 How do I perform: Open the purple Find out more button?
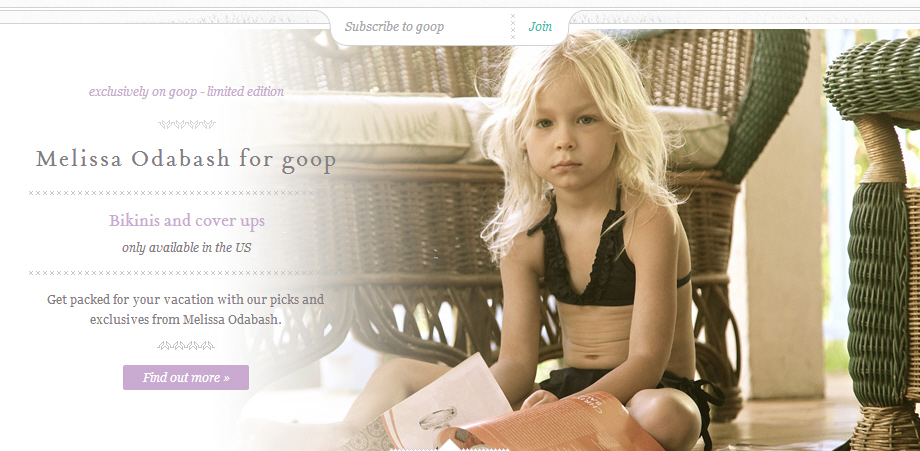(x=186, y=377)
